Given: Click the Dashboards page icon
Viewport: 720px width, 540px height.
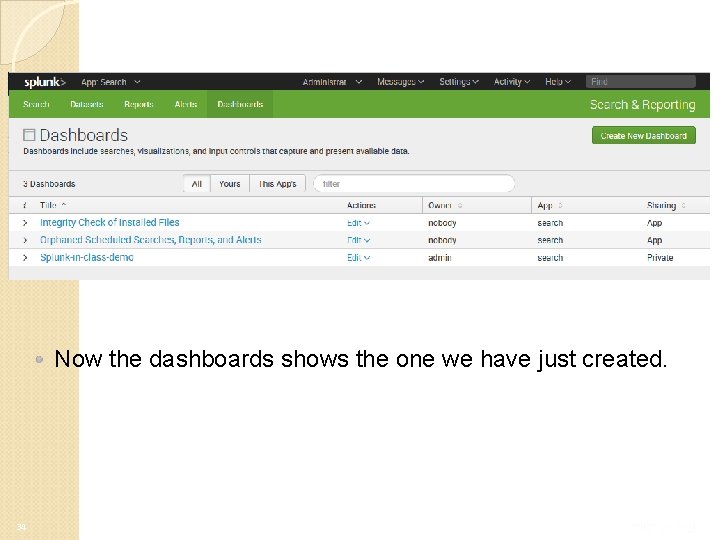Looking at the screenshot, I should pos(29,135).
